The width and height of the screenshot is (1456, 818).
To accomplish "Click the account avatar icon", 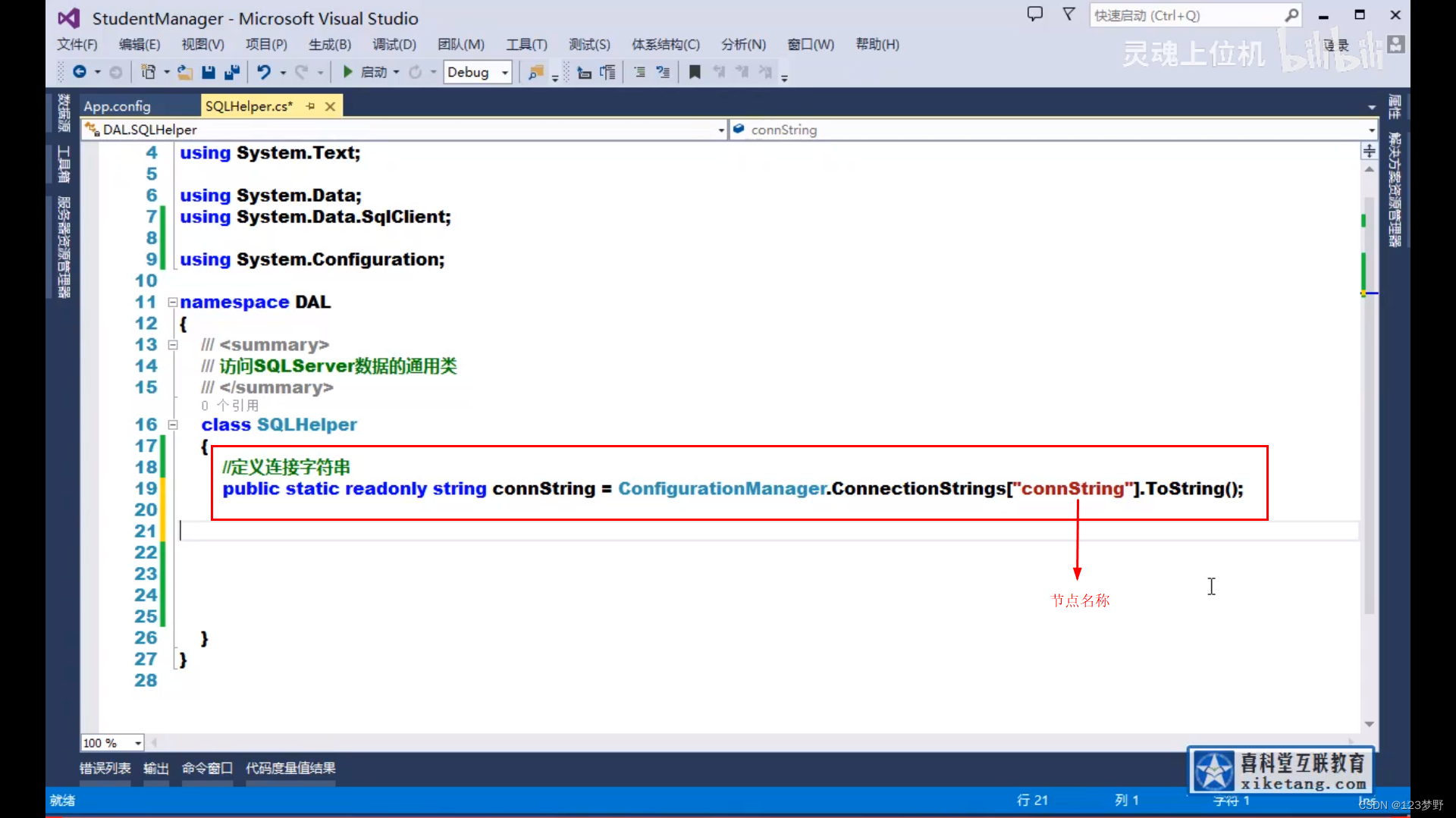I will 1396,45.
